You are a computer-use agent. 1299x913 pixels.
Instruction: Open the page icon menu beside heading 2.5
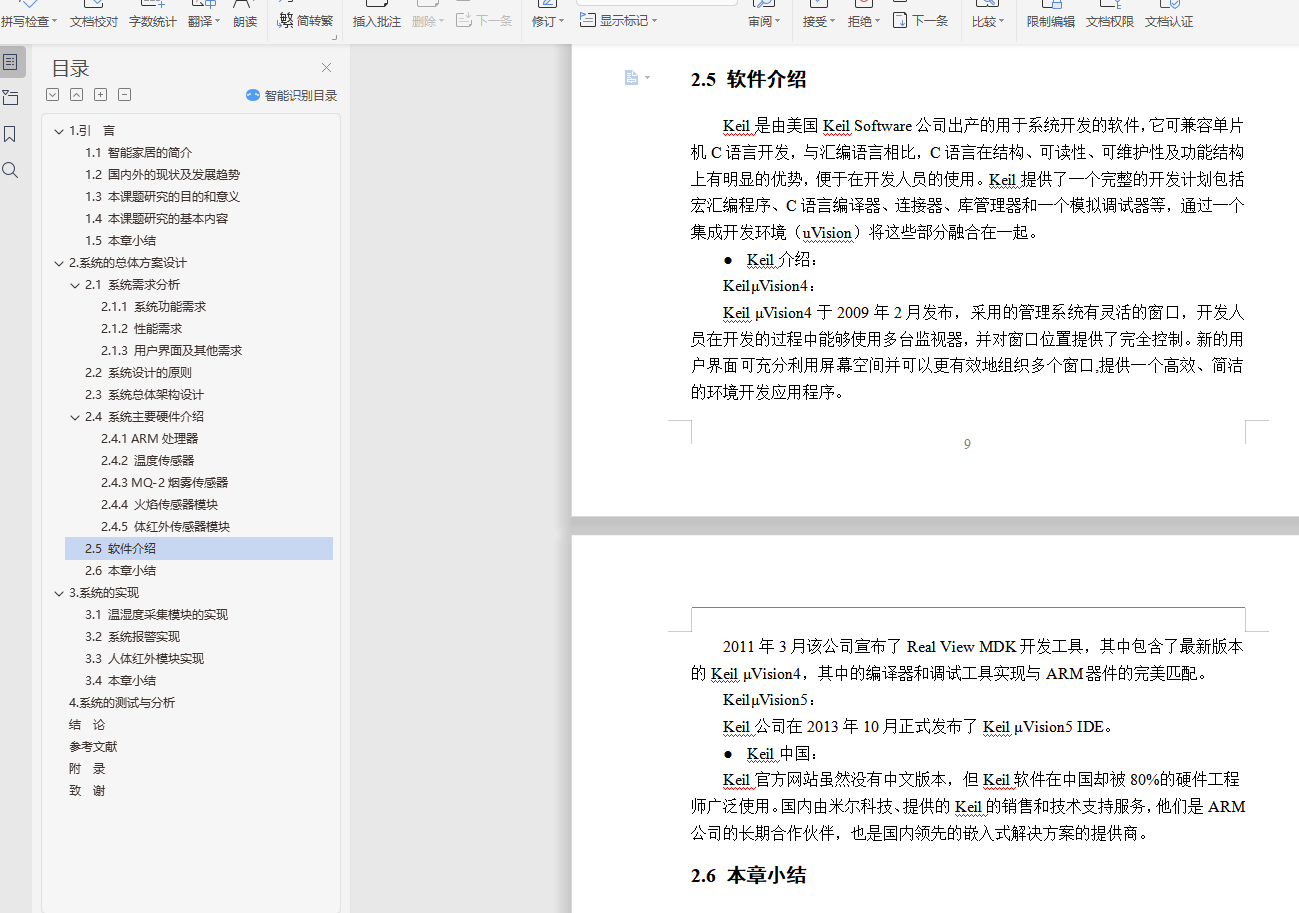[637, 78]
